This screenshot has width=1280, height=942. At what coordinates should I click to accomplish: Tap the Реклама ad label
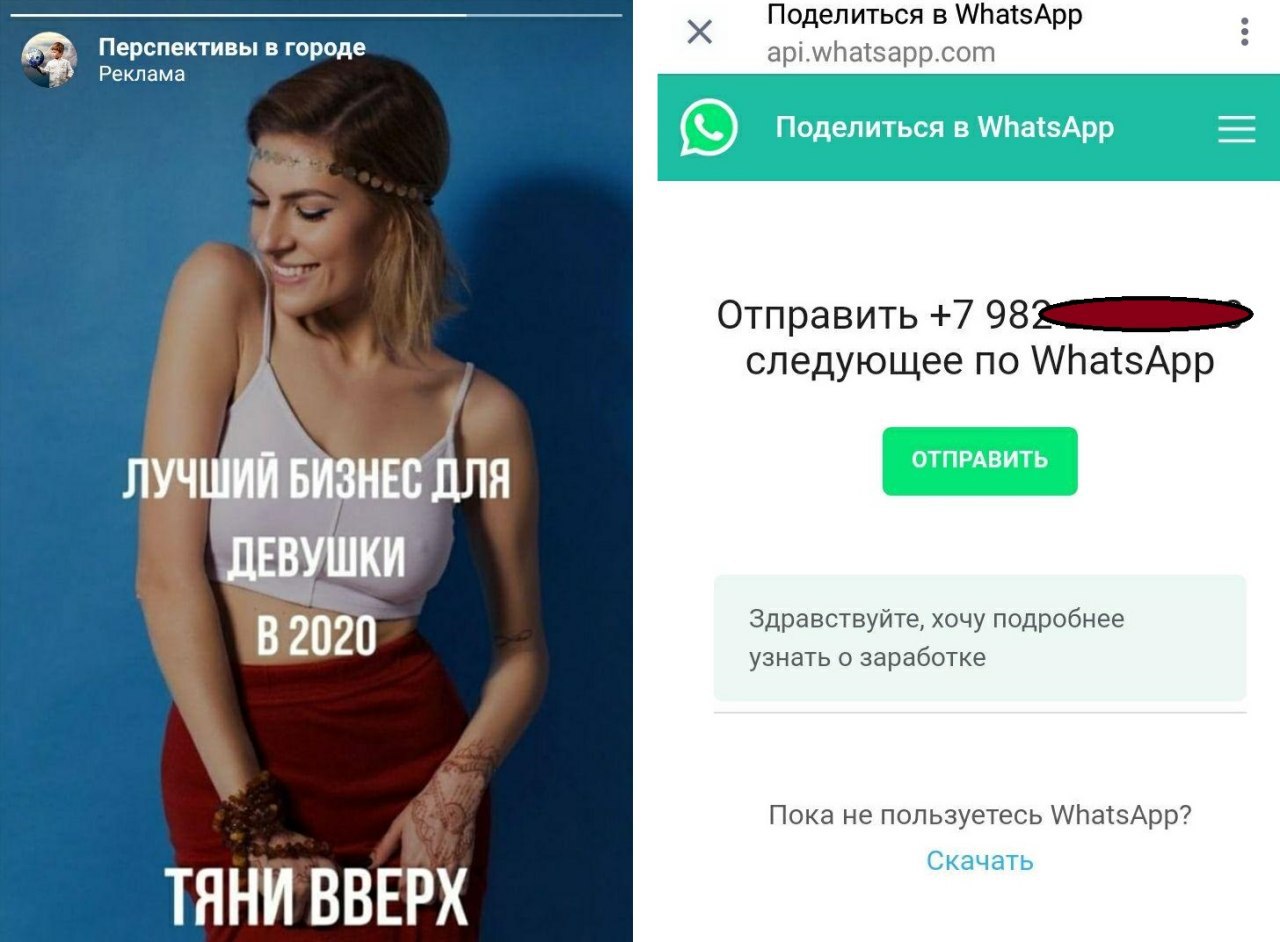141,74
